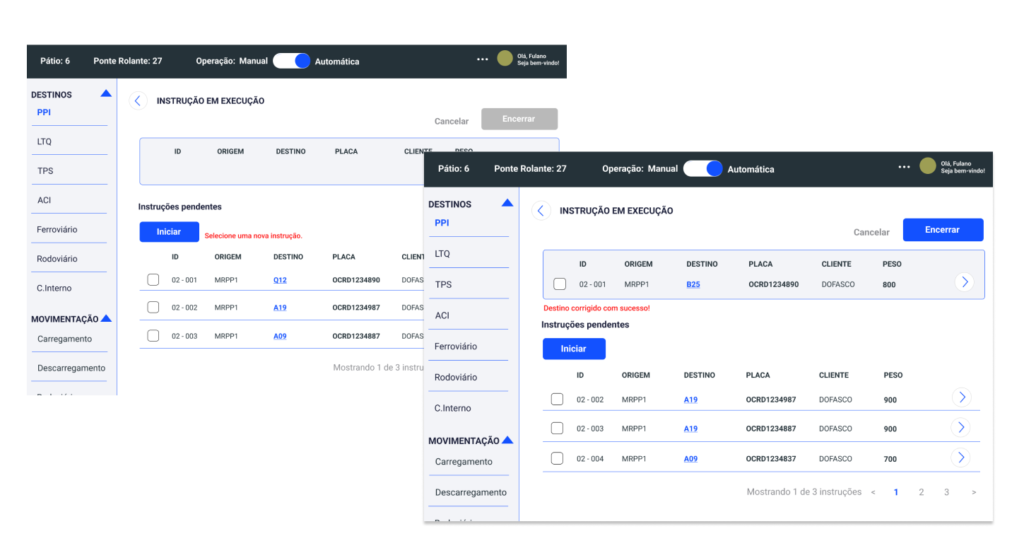This screenshot has height=541, width=1024.
Task: Click the back arrow in the foreground window
Action: click(x=541, y=211)
